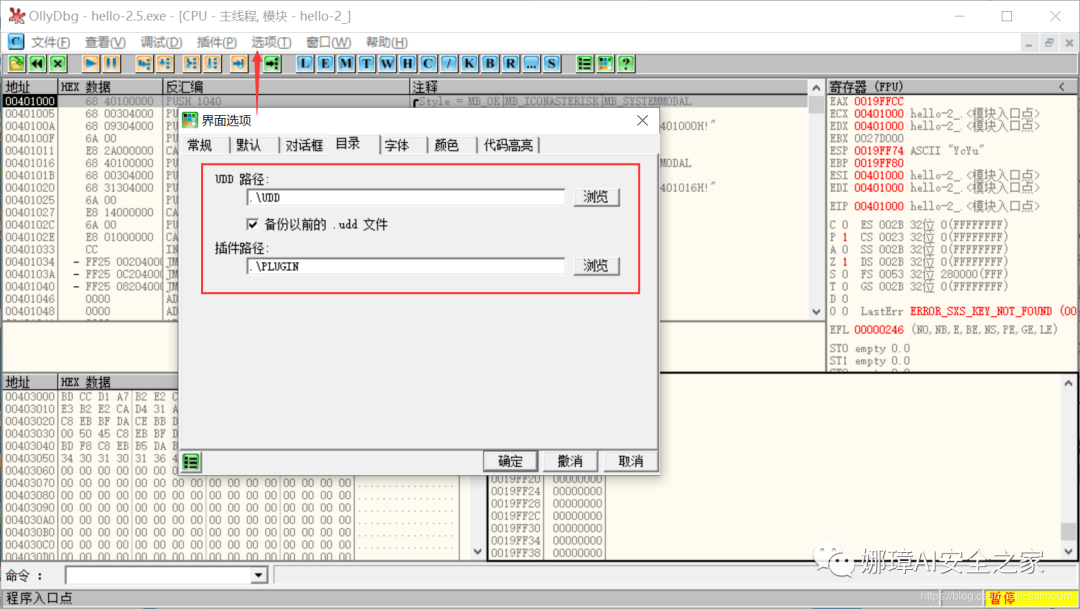Open the command history dropdown arrow
Viewport: 1080px width, 609px height.
(258, 575)
